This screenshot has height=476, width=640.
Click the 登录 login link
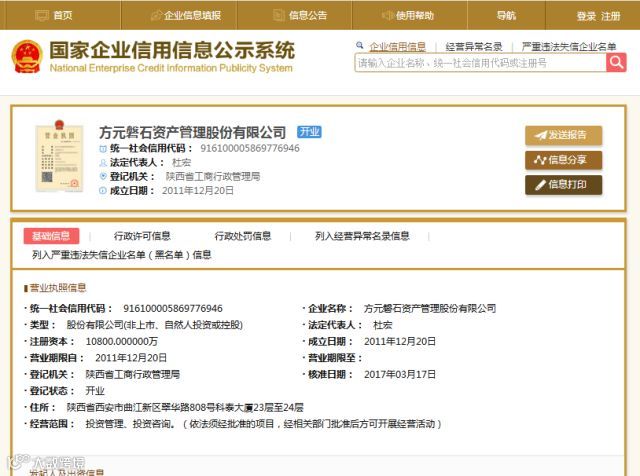tap(586, 16)
